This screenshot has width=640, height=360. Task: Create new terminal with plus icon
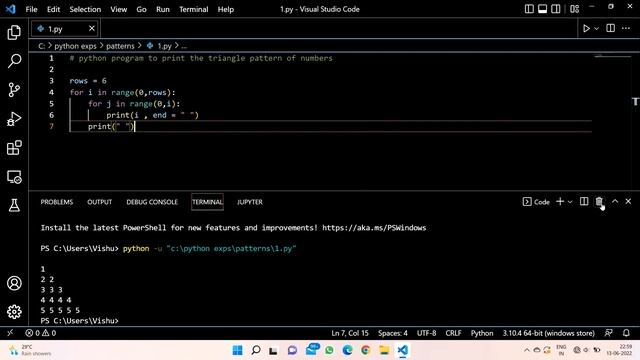point(560,201)
